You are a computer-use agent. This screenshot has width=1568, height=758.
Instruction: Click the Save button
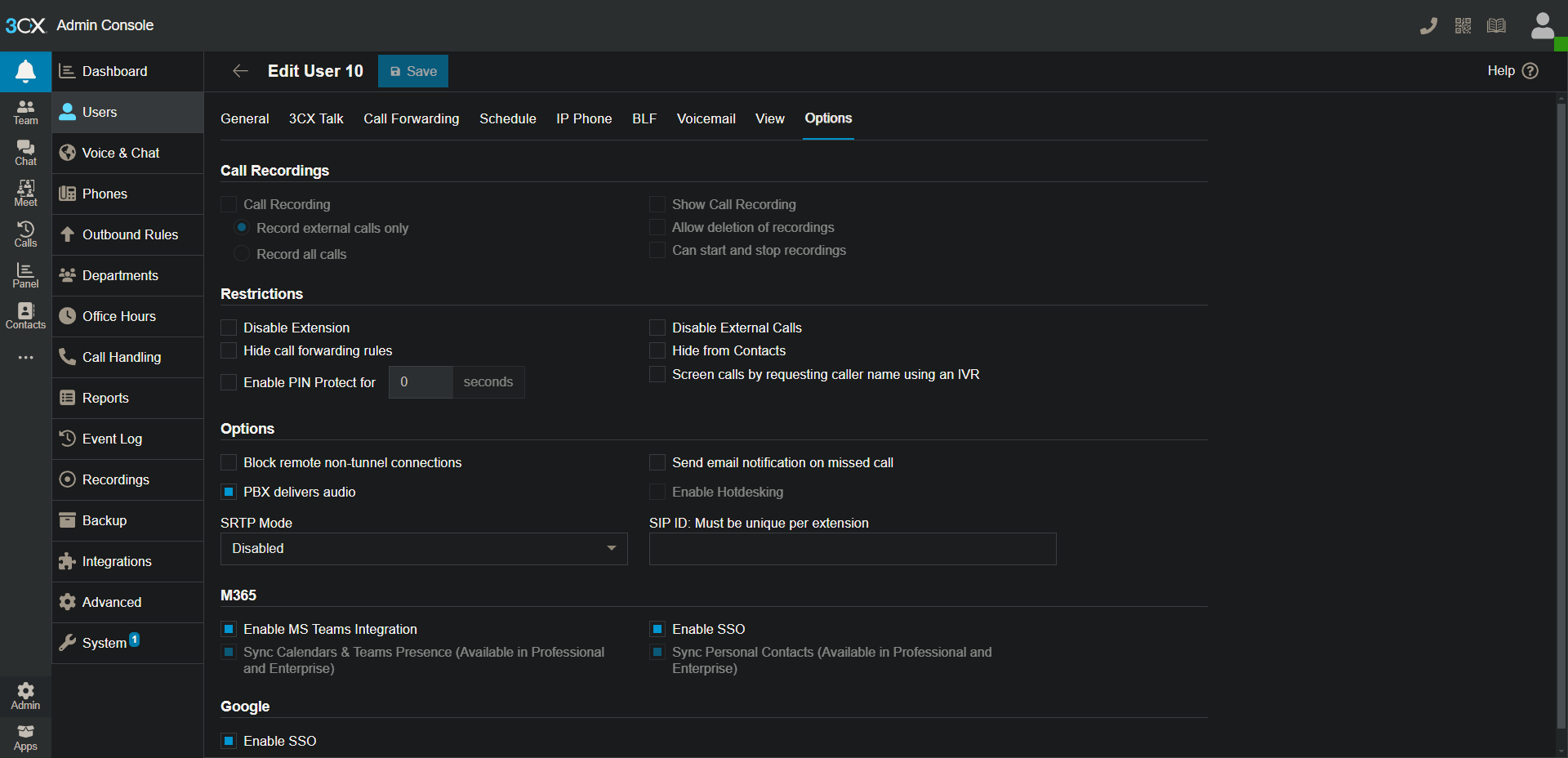tap(413, 71)
